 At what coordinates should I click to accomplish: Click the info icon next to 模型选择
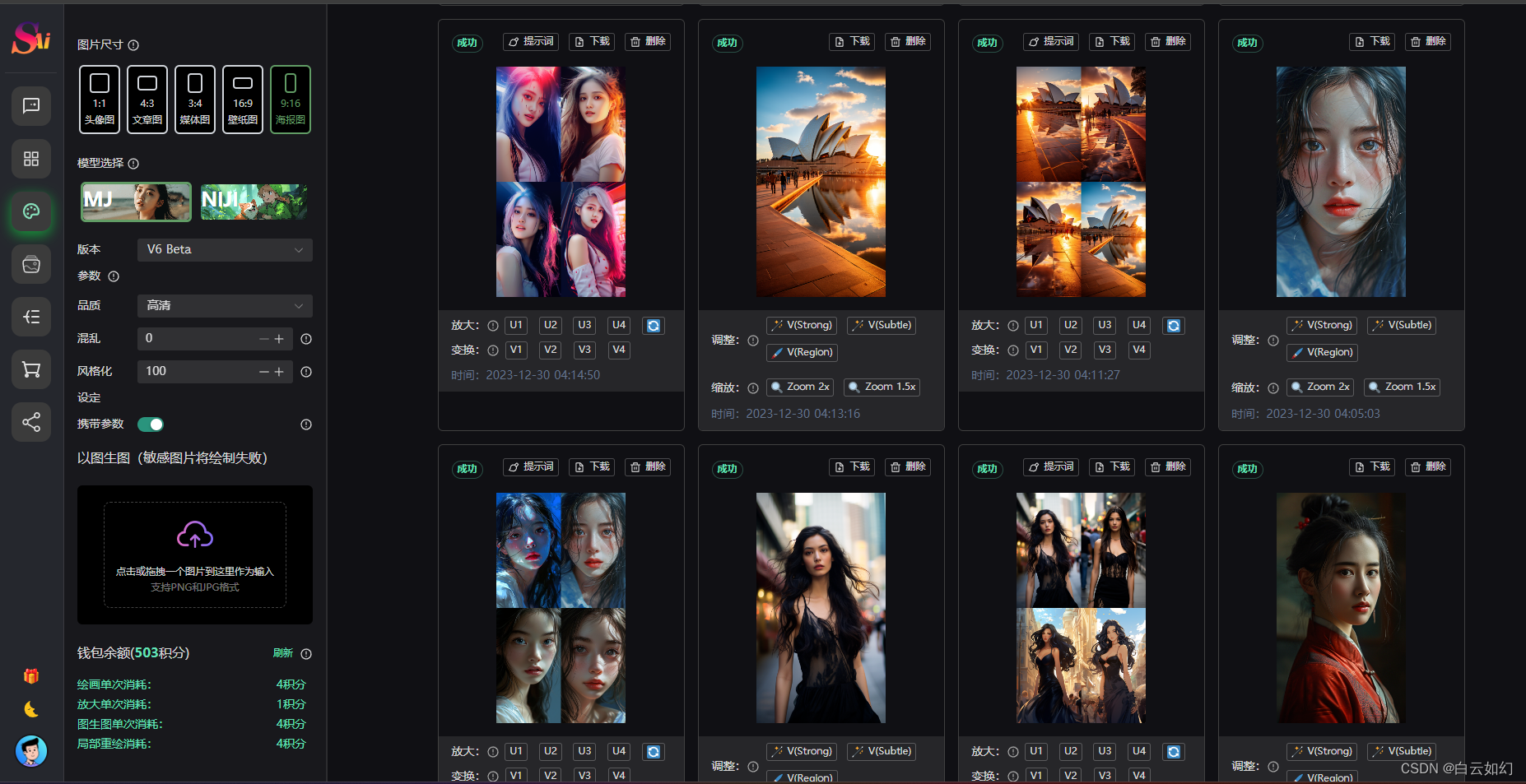133,164
